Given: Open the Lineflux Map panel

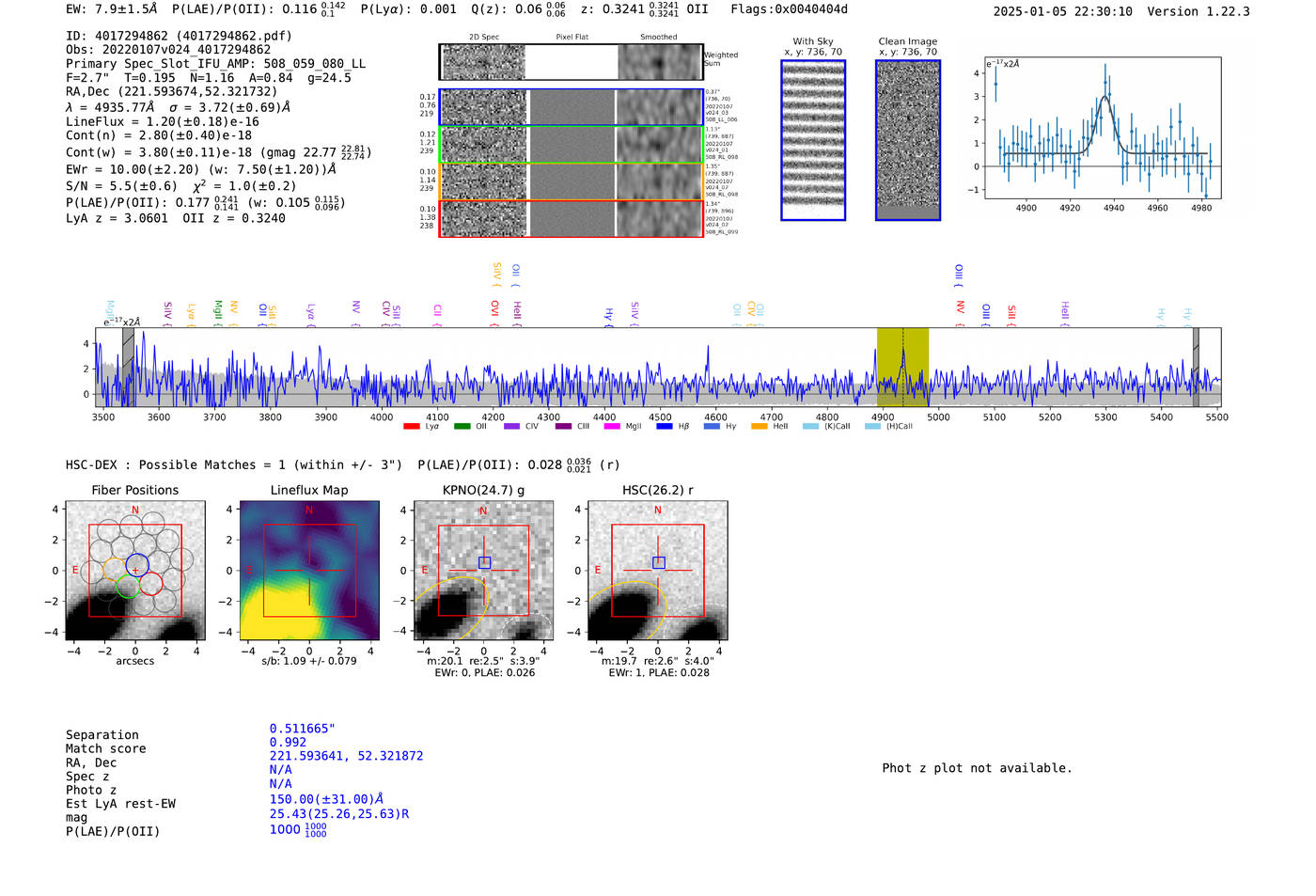Looking at the screenshot, I should (309, 571).
